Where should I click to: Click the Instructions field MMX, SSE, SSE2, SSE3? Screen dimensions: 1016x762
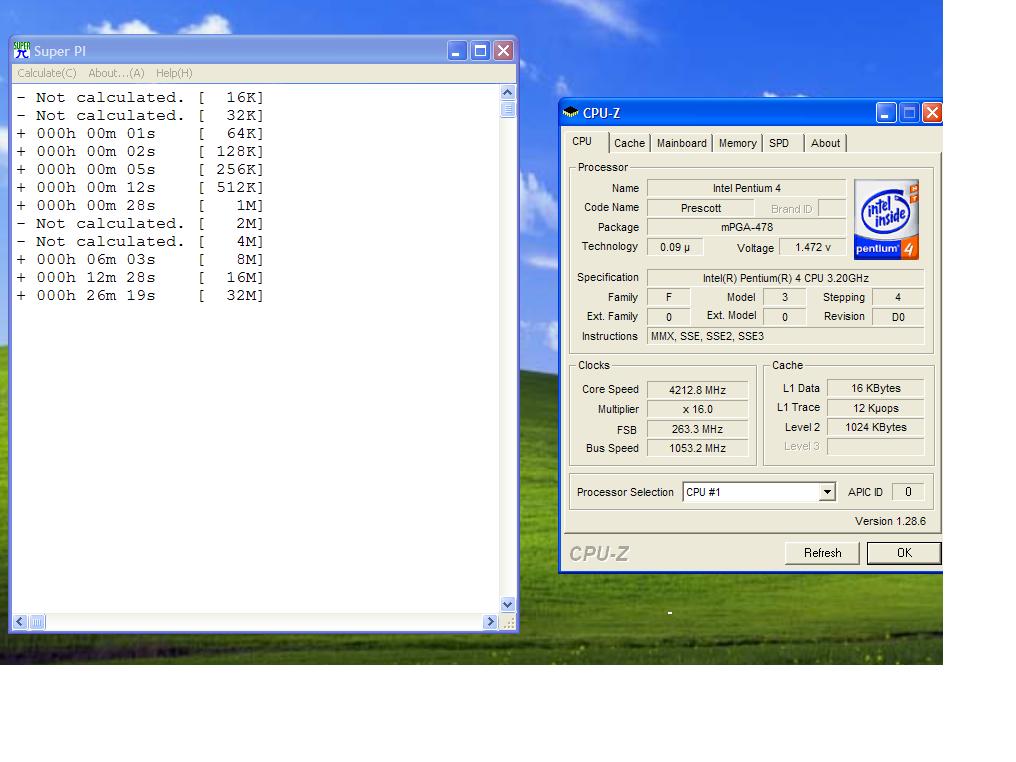click(785, 336)
